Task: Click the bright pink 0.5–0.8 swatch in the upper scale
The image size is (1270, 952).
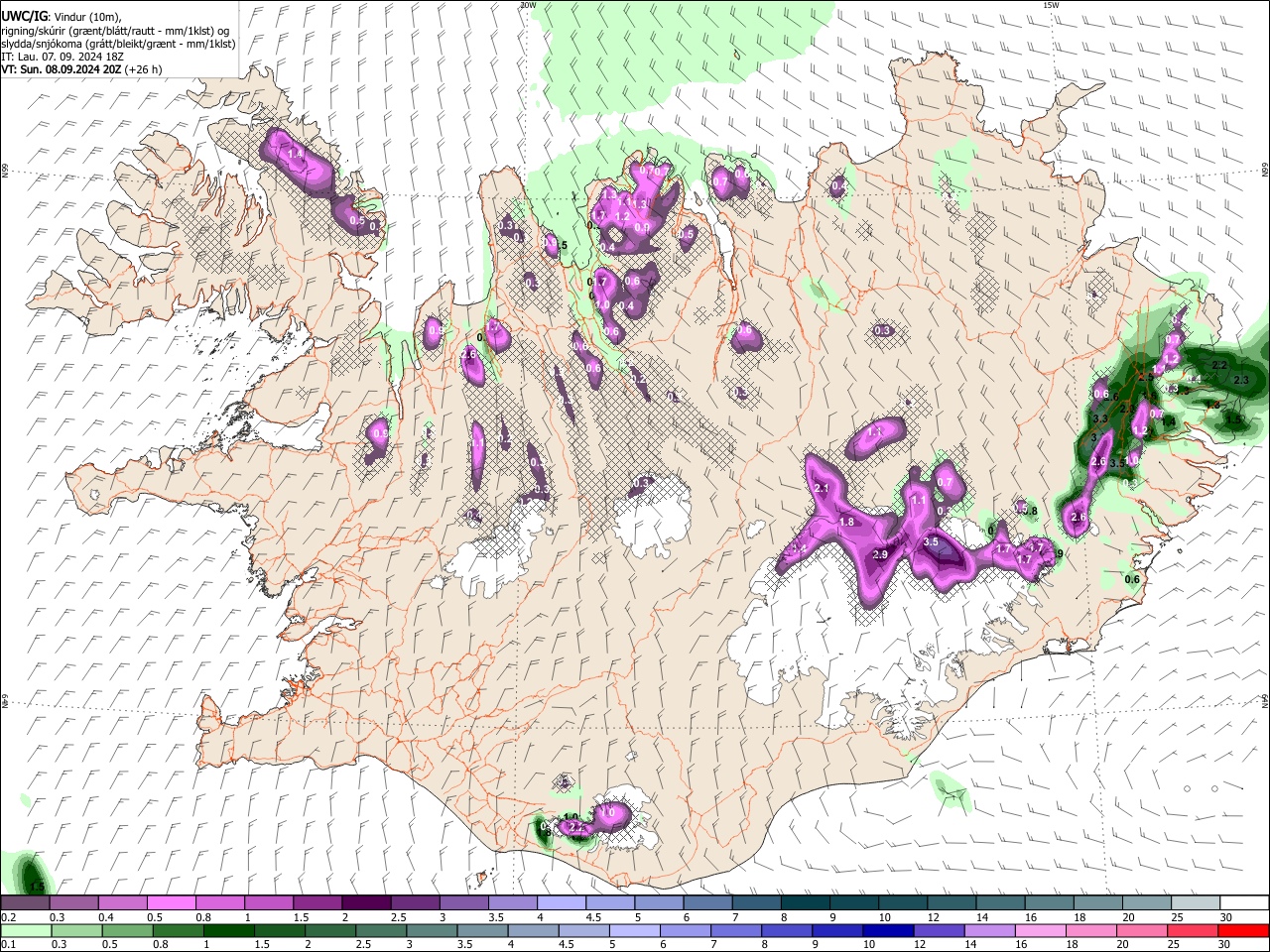Action: [x=171, y=903]
